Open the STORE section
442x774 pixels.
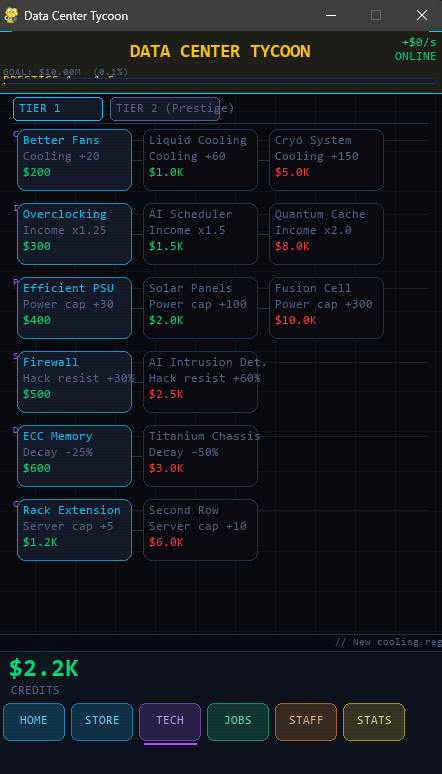[102, 722]
